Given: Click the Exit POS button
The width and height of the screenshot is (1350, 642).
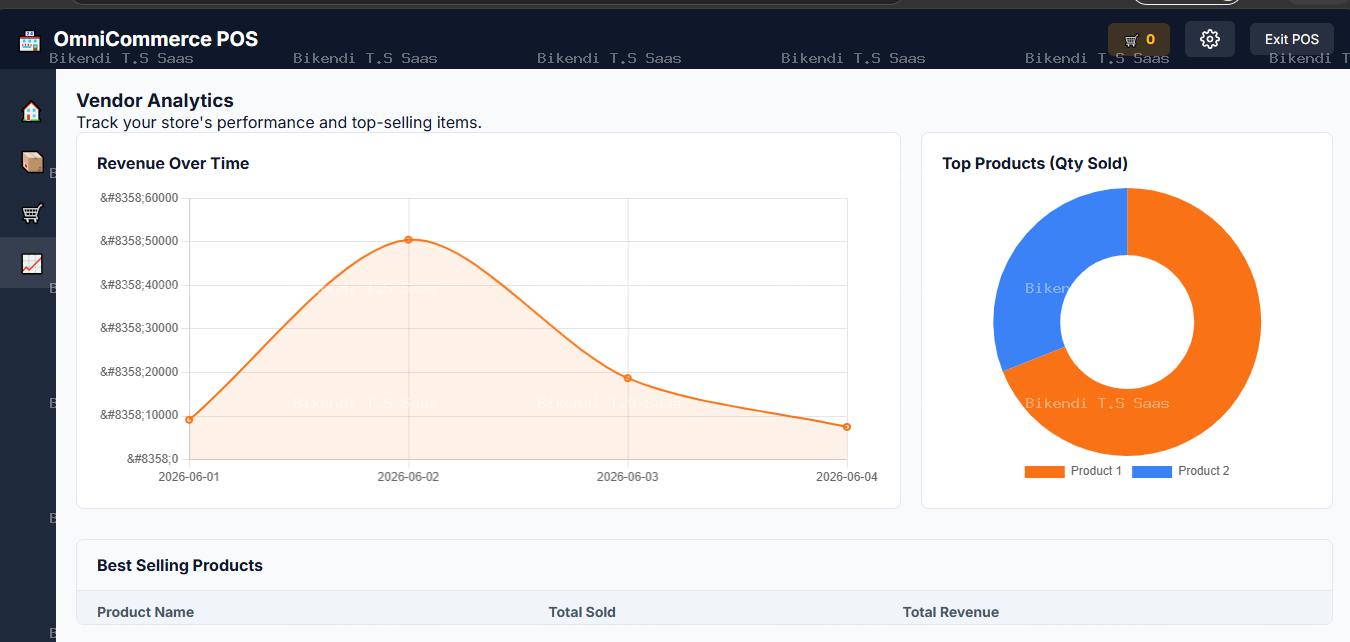Looking at the screenshot, I should pos(1292,39).
